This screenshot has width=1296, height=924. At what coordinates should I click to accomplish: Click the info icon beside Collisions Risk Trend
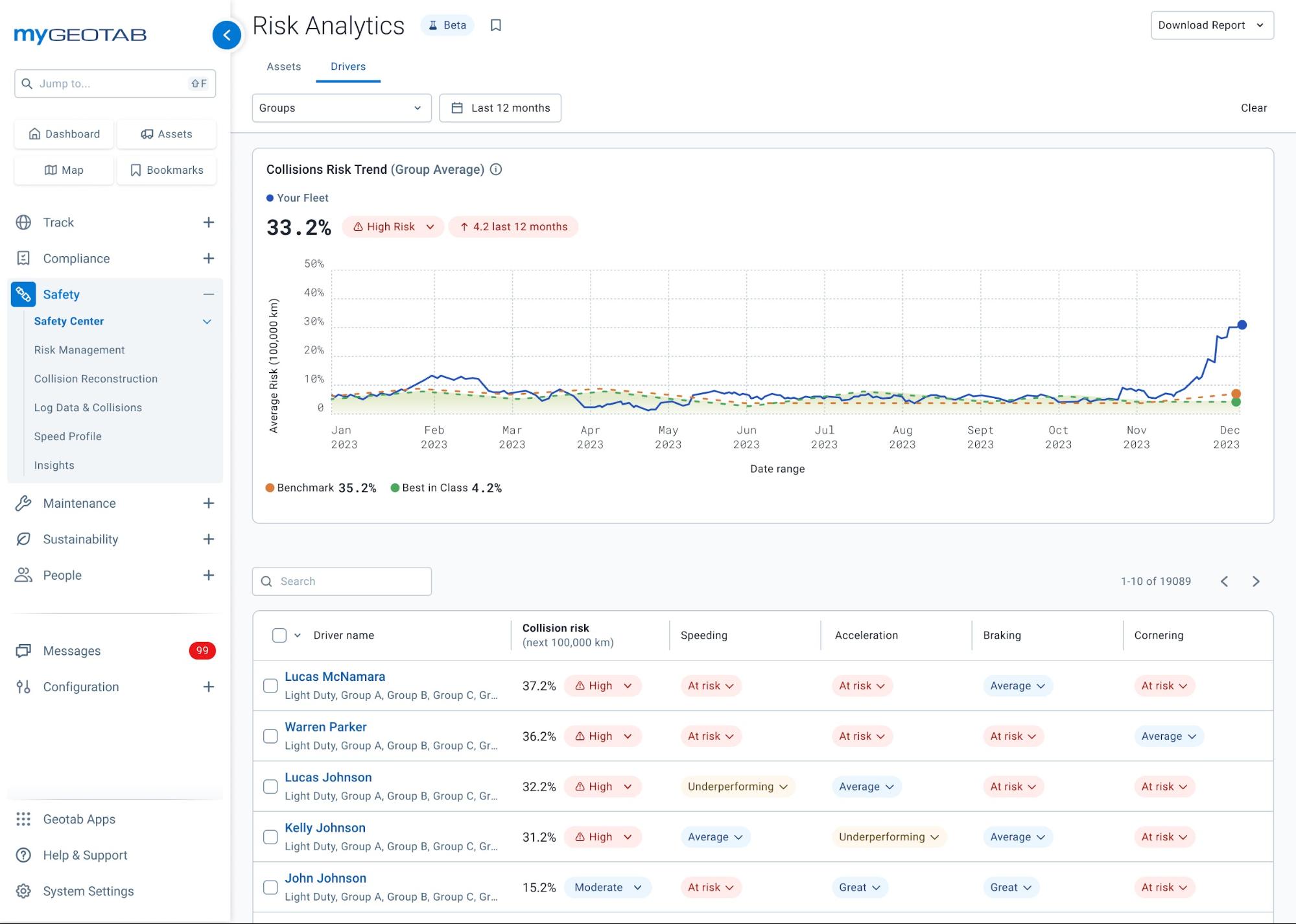coord(496,169)
